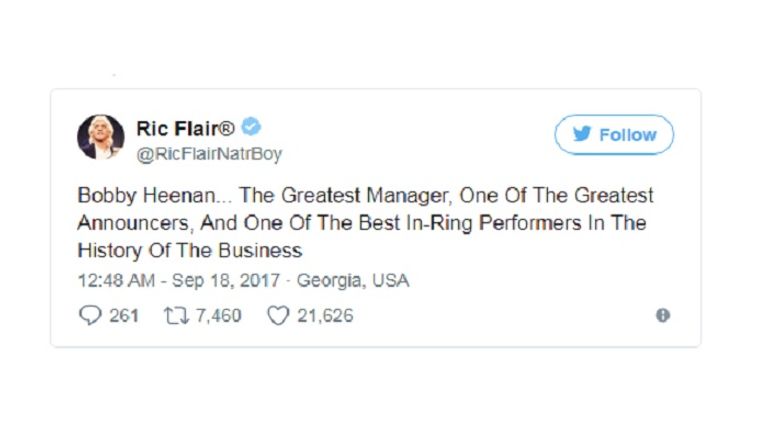Click the reply speech bubble icon

pos(90,316)
